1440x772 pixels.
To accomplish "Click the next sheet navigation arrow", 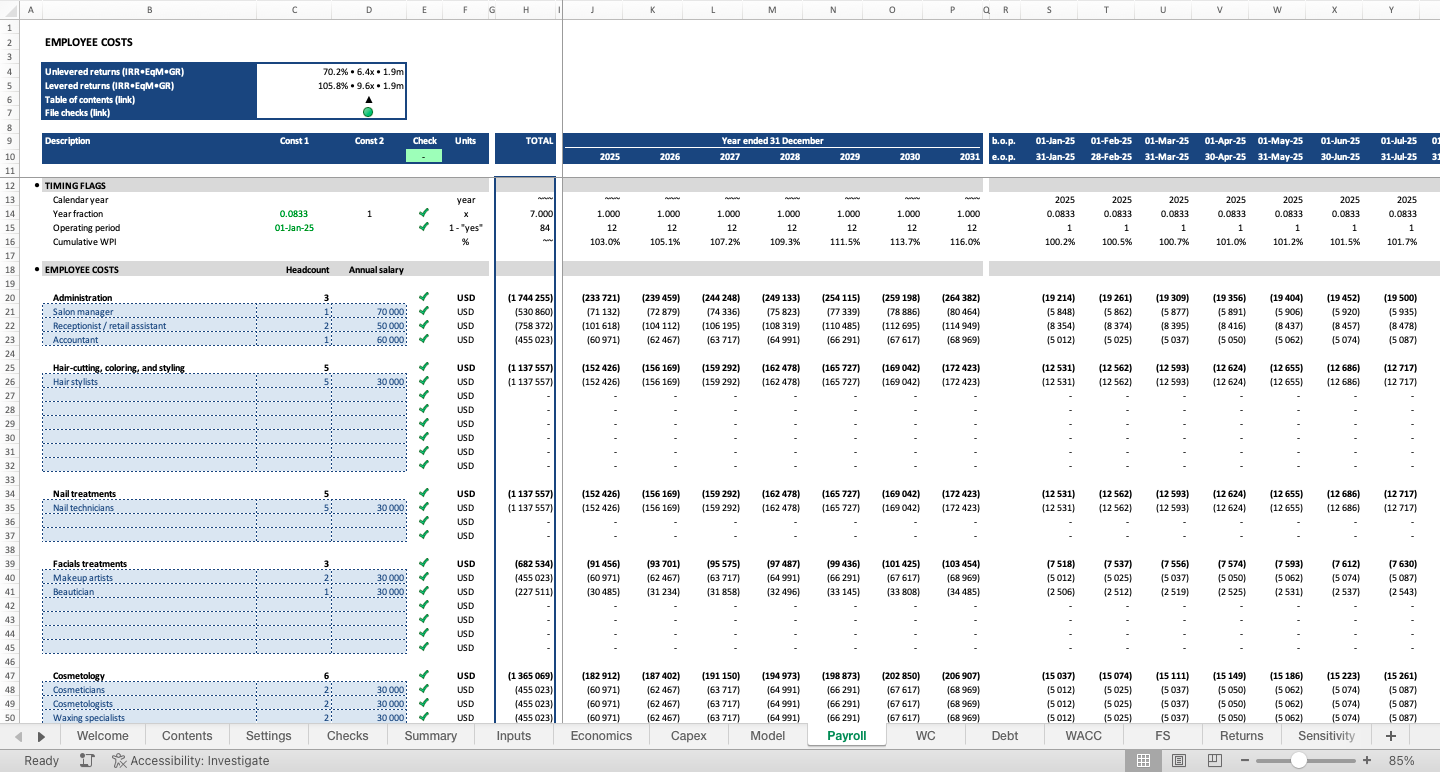I will click(41, 736).
